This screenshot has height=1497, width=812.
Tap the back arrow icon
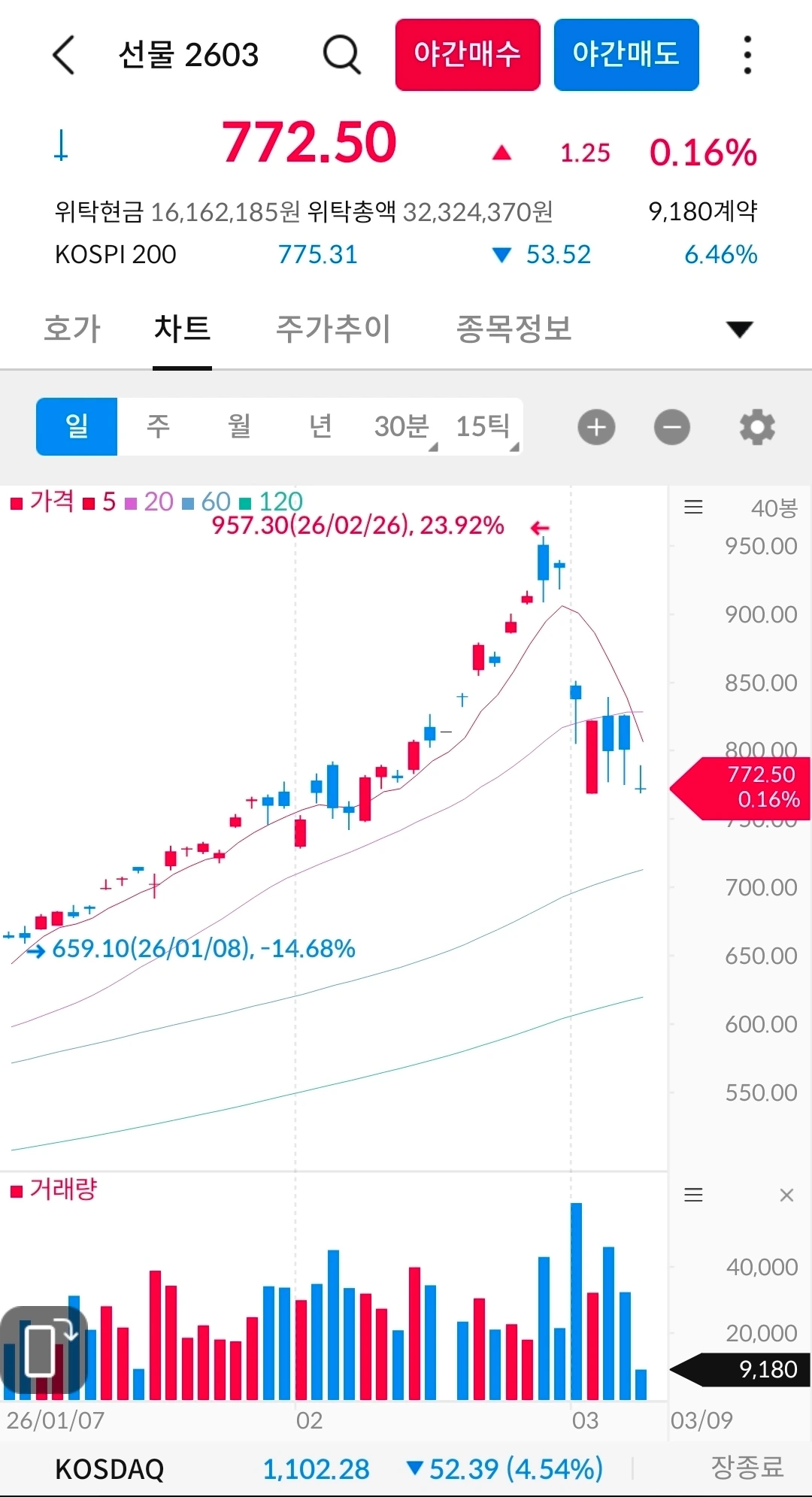pos(64,55)
